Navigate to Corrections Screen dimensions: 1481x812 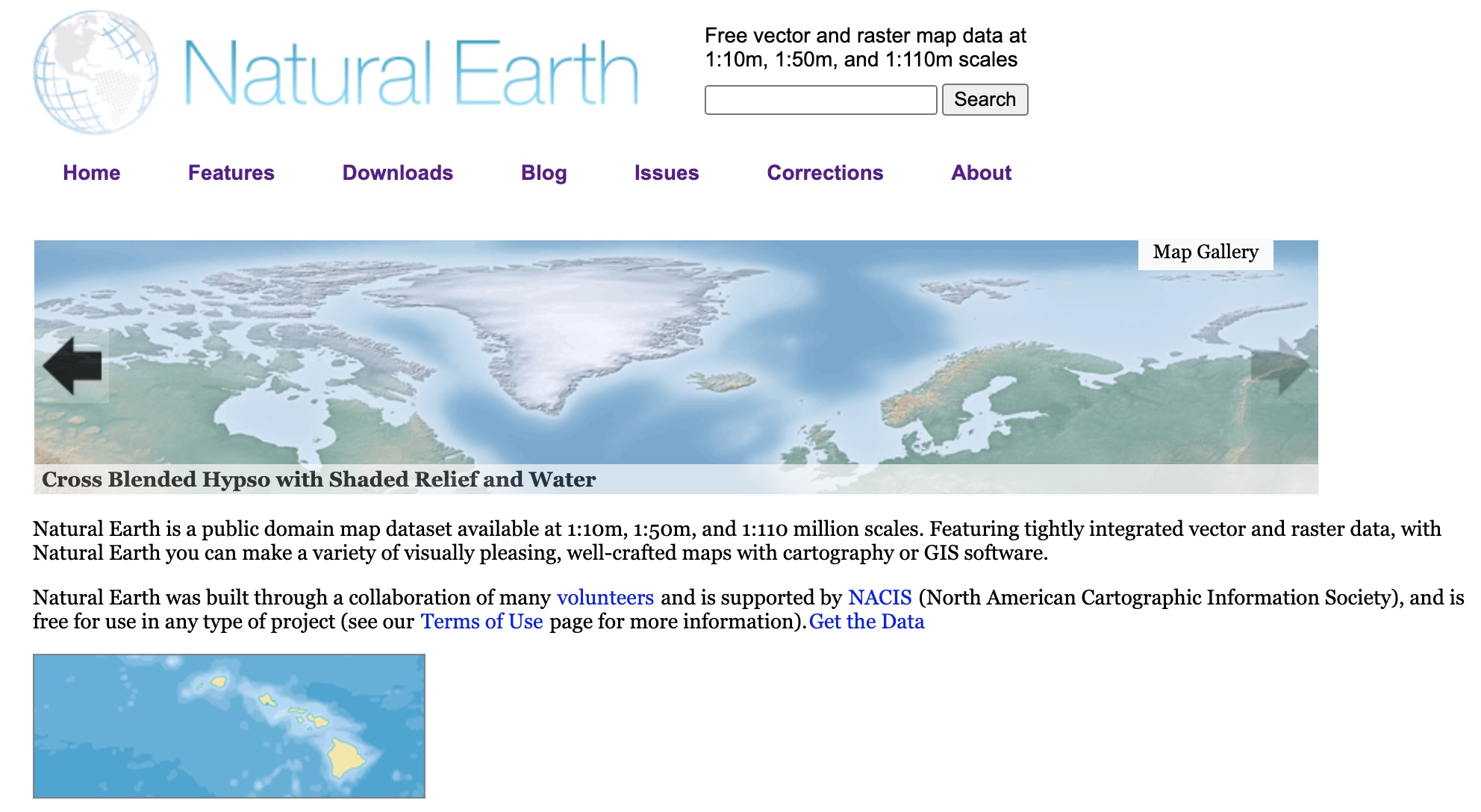click(x=825, y=173)
